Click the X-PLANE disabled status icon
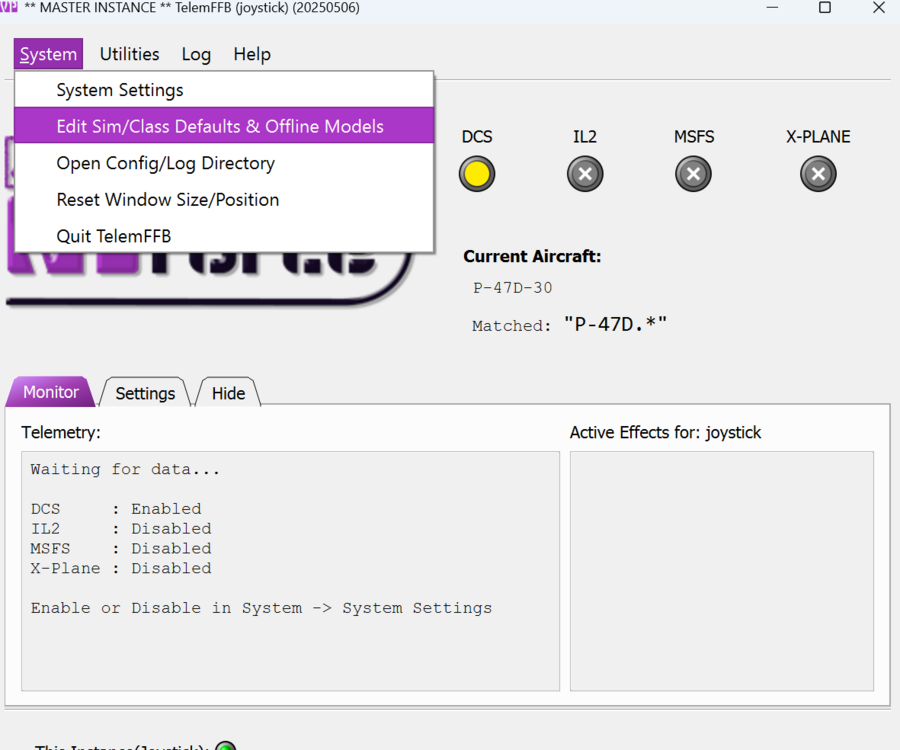Viewport: 900px width, 750px height. [x=818, y=174]
